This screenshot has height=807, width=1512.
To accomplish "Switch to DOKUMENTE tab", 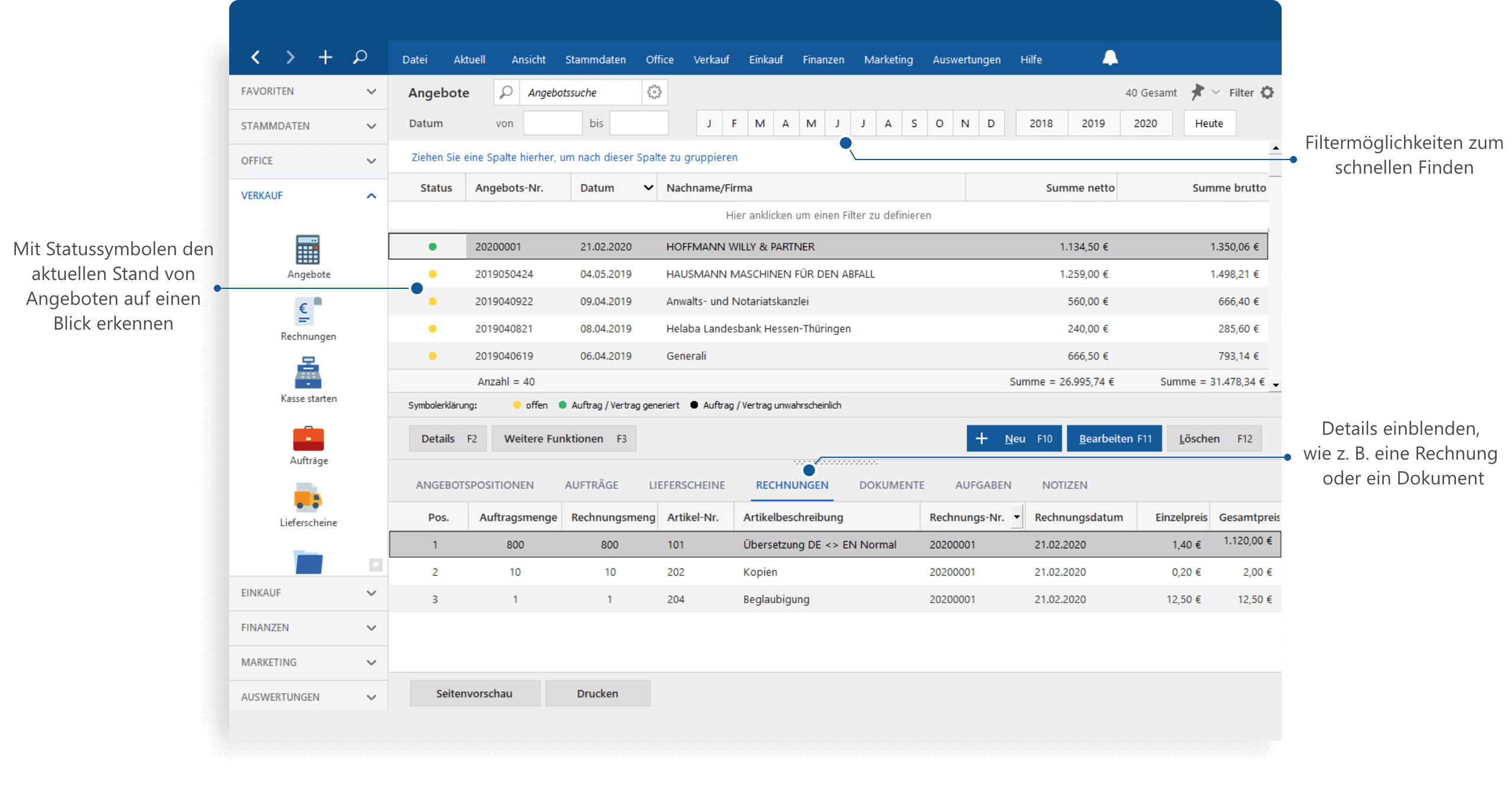I will [x=891, y=485].
